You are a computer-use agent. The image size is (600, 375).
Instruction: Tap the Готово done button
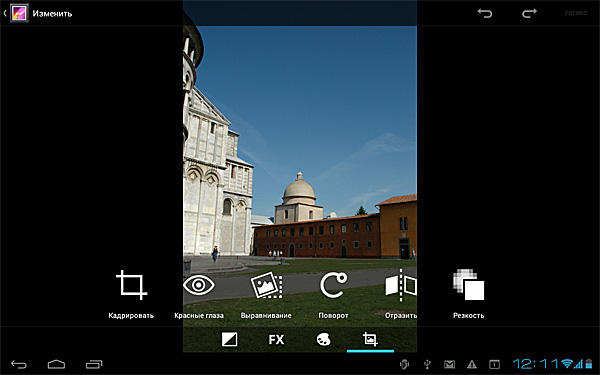(576, 13)
